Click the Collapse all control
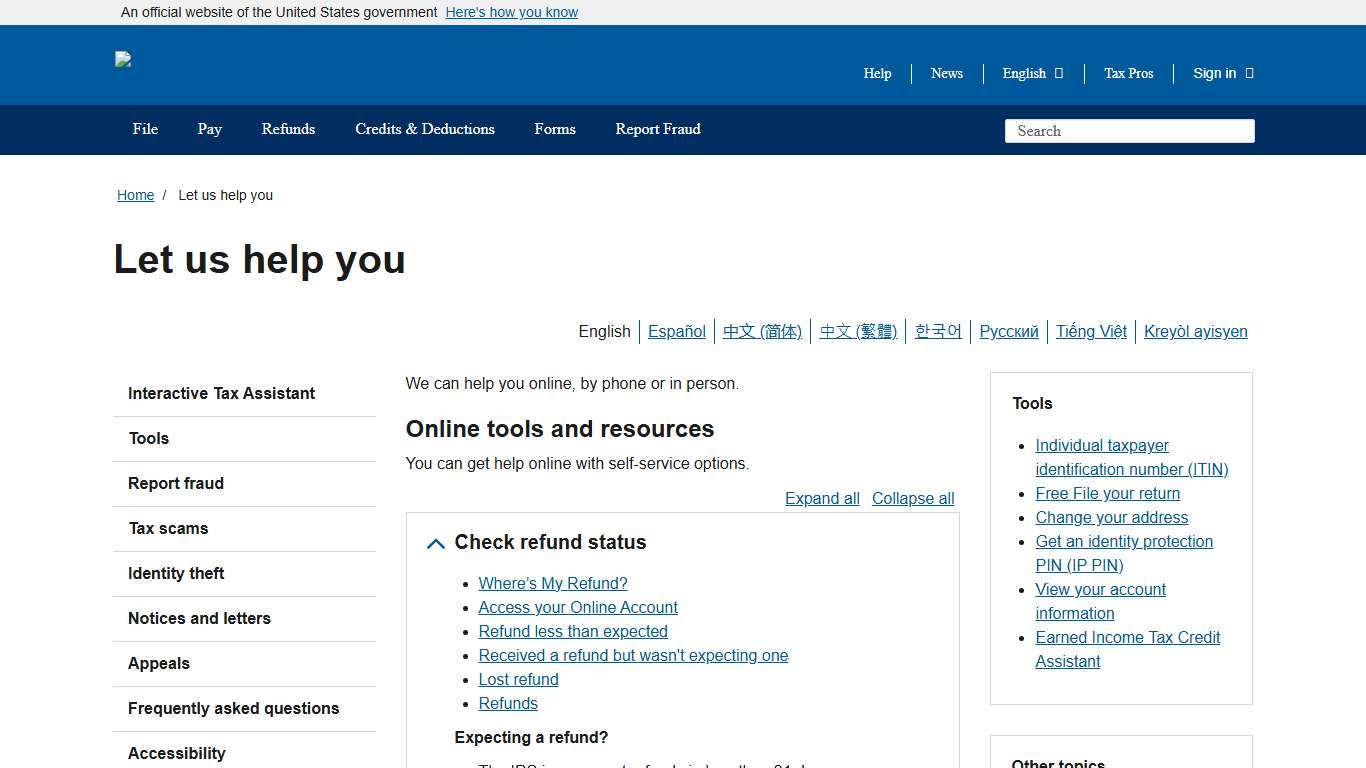This screenshot has height=768, width=1366. pyautogui.click(x=912, y=498)
